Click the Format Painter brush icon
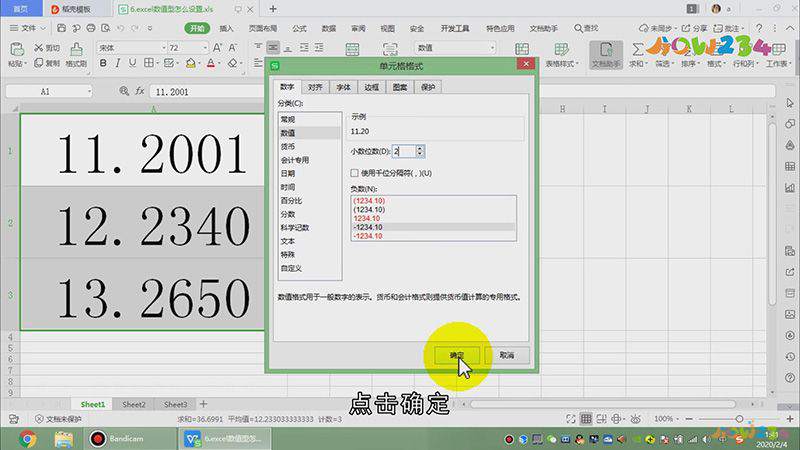Image resolution: width=800 pixels, height=450 pixels. pos(76,49)
